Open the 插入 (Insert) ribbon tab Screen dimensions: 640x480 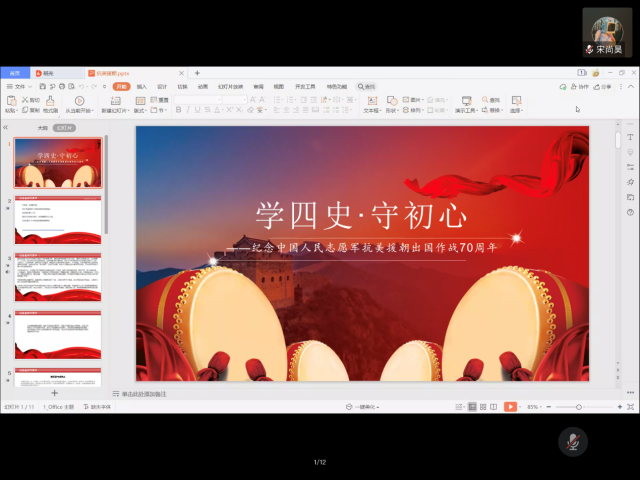click(x=142, y=87)
